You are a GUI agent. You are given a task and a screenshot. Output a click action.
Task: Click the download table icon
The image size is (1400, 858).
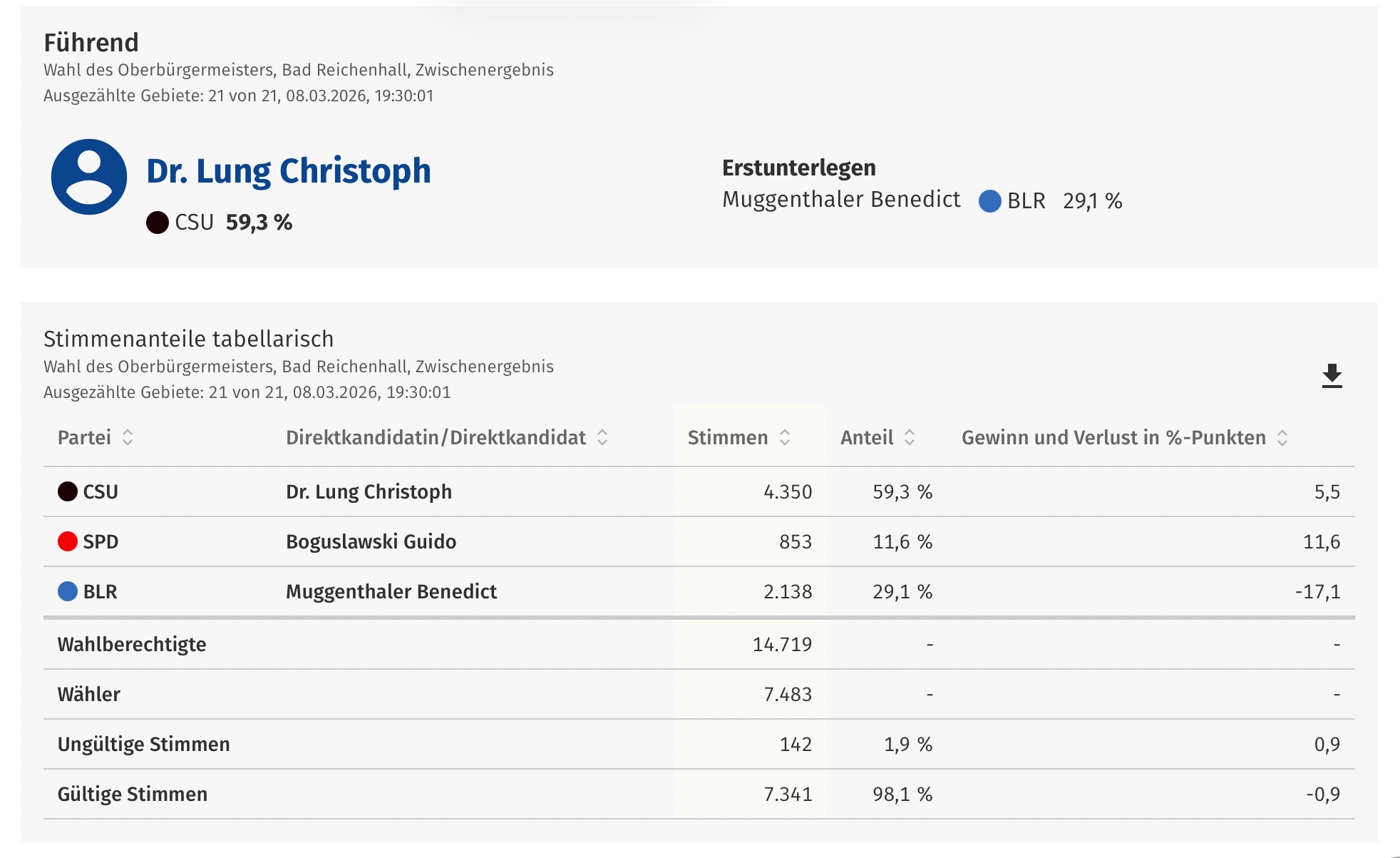[1332, 376]
